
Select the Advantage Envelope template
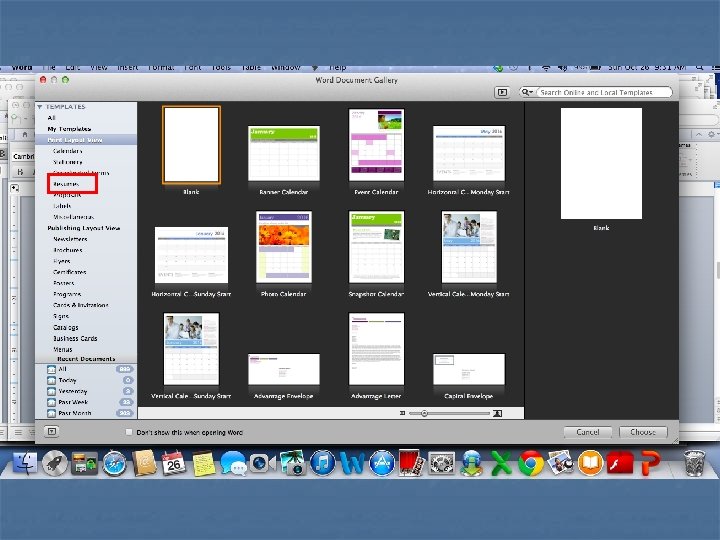[x=284, y=369]
